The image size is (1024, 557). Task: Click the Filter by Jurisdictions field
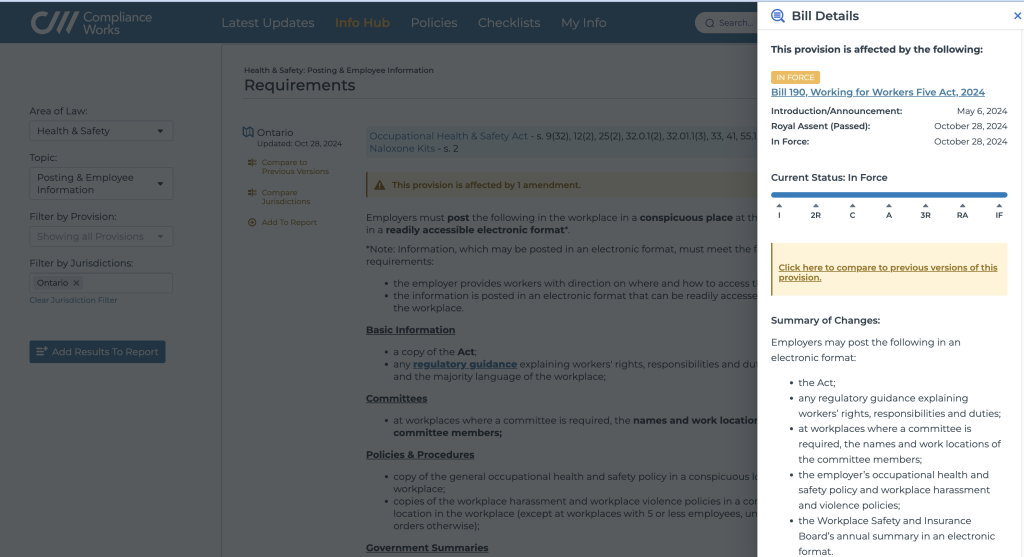click(101, 283)
